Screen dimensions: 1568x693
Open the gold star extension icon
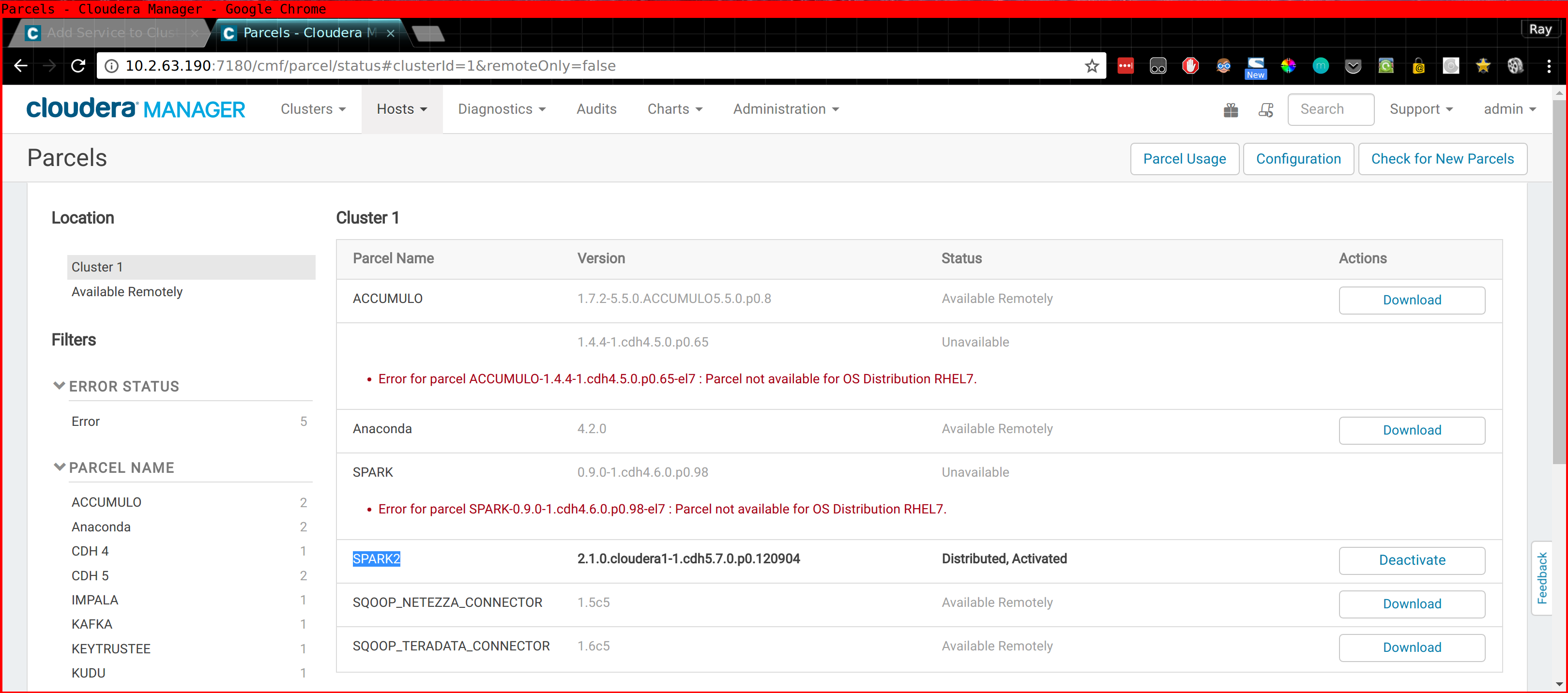click(1483, 66)
